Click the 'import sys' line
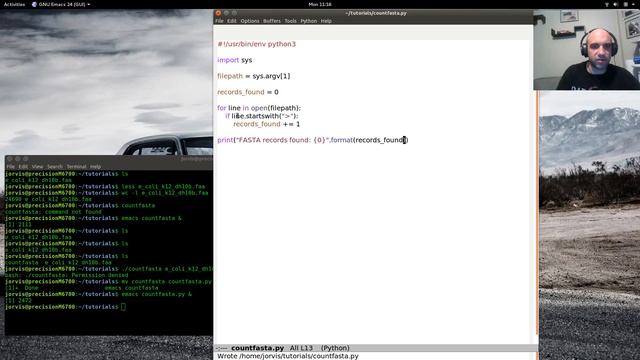Screen dimensions: 640x360 pyautogui.click(x=235, y=60)
